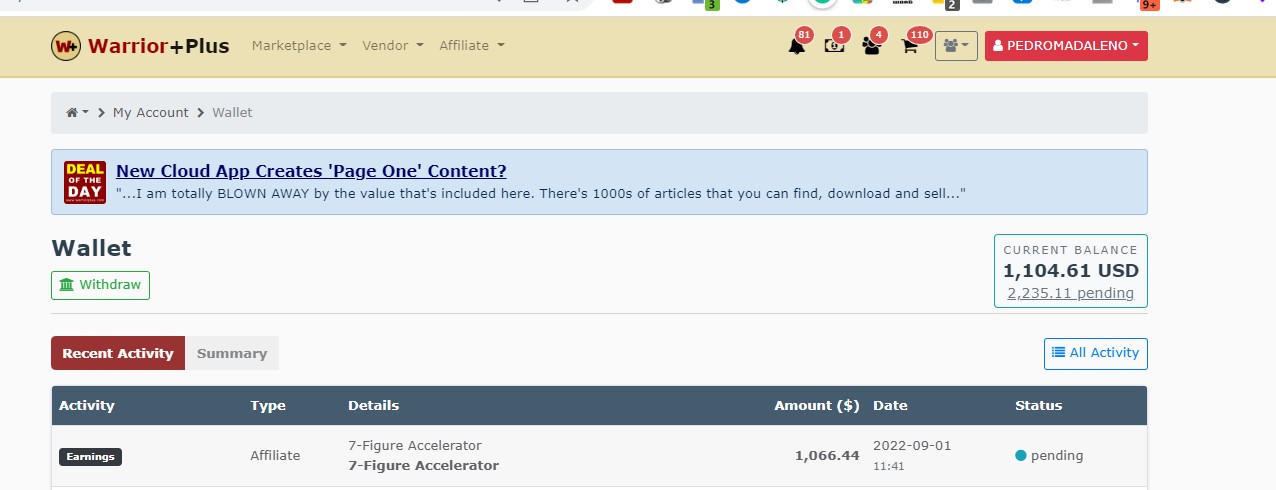Open home icon dropdown in breadcrumb
The image size is (1276, 490).
(77, 113)
